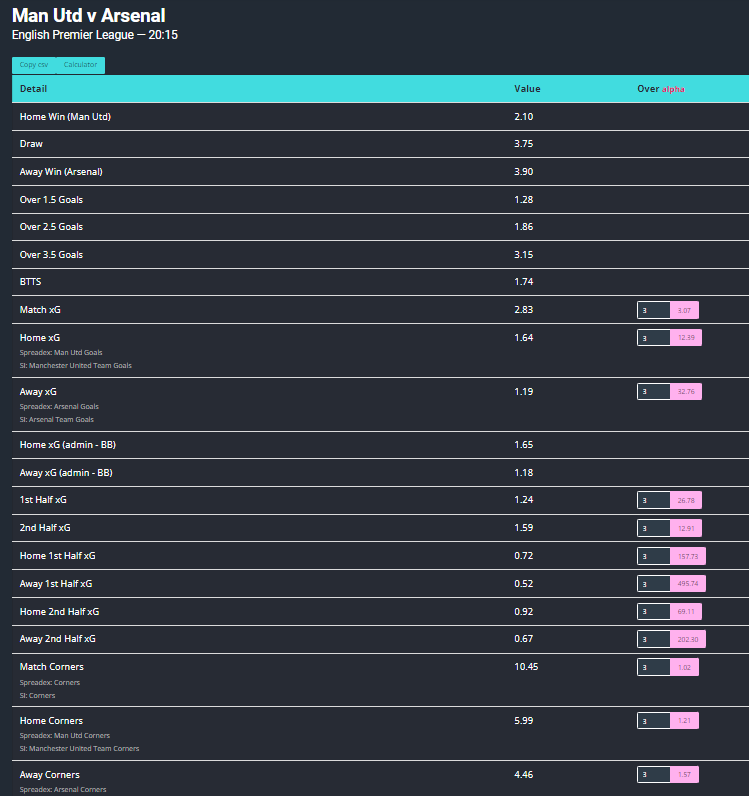Click the Copy csv button
This screenshot has height=796, width=749.
pos(34,65)
